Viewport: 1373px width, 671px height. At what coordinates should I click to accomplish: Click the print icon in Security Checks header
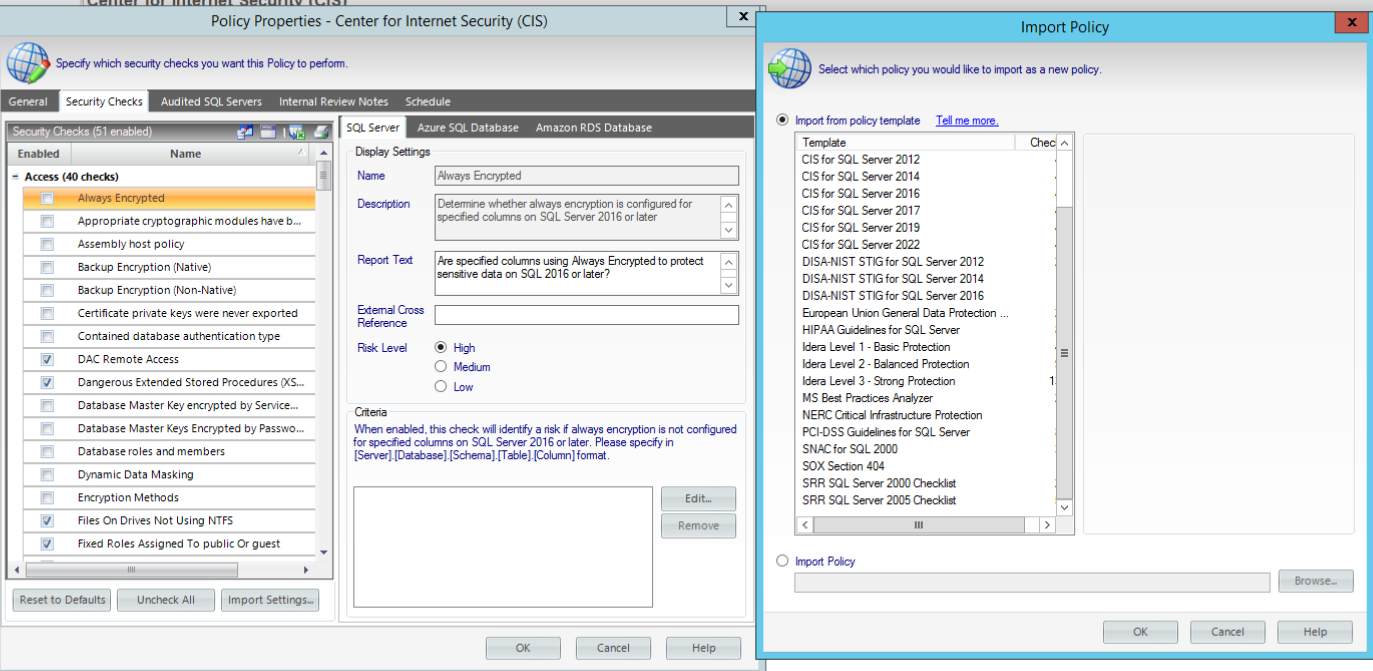pos(321,131)
